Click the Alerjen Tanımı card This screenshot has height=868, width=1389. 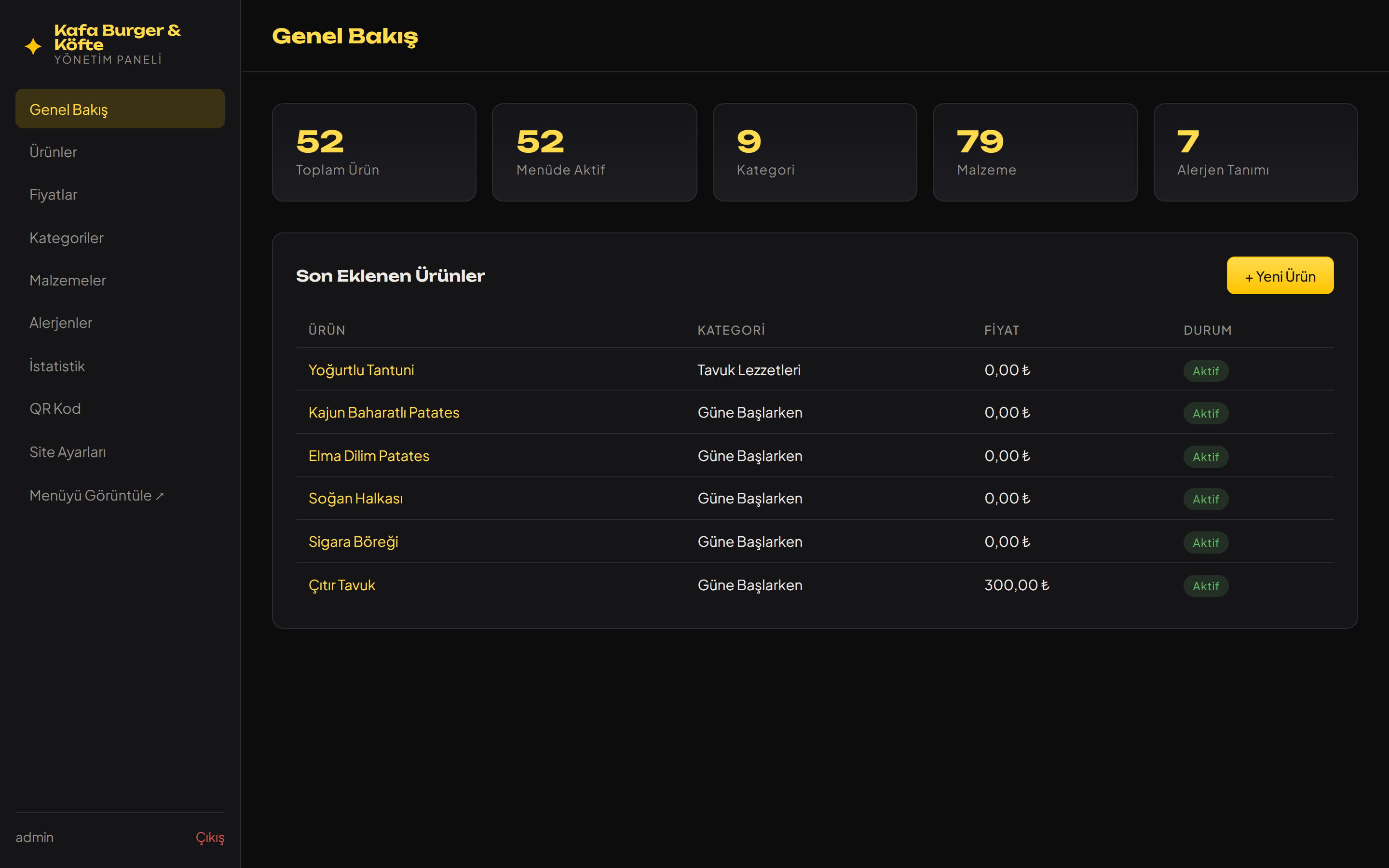(1255, 152)
